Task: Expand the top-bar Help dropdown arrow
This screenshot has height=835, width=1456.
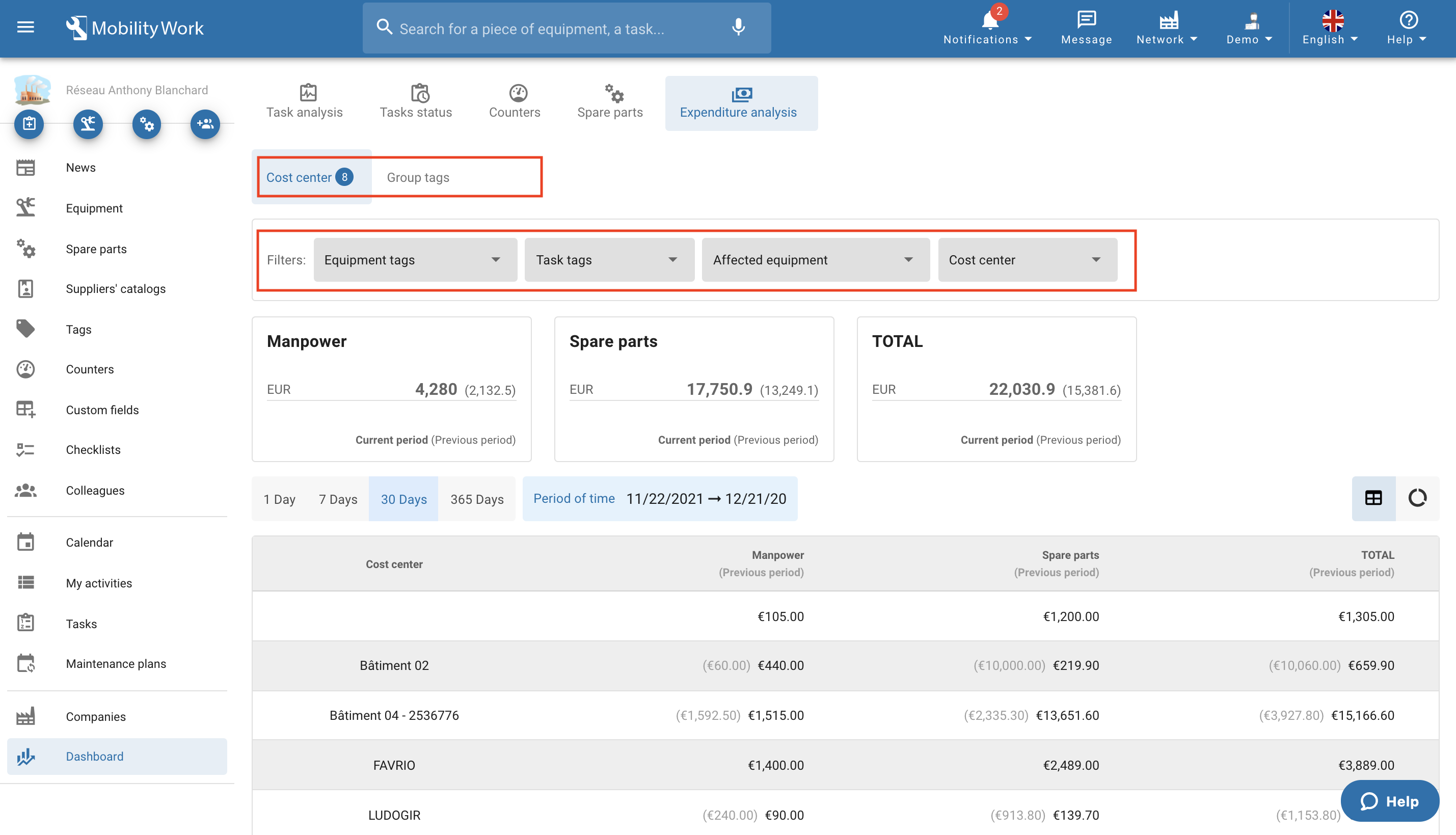Action: [x=1423, y=39]
